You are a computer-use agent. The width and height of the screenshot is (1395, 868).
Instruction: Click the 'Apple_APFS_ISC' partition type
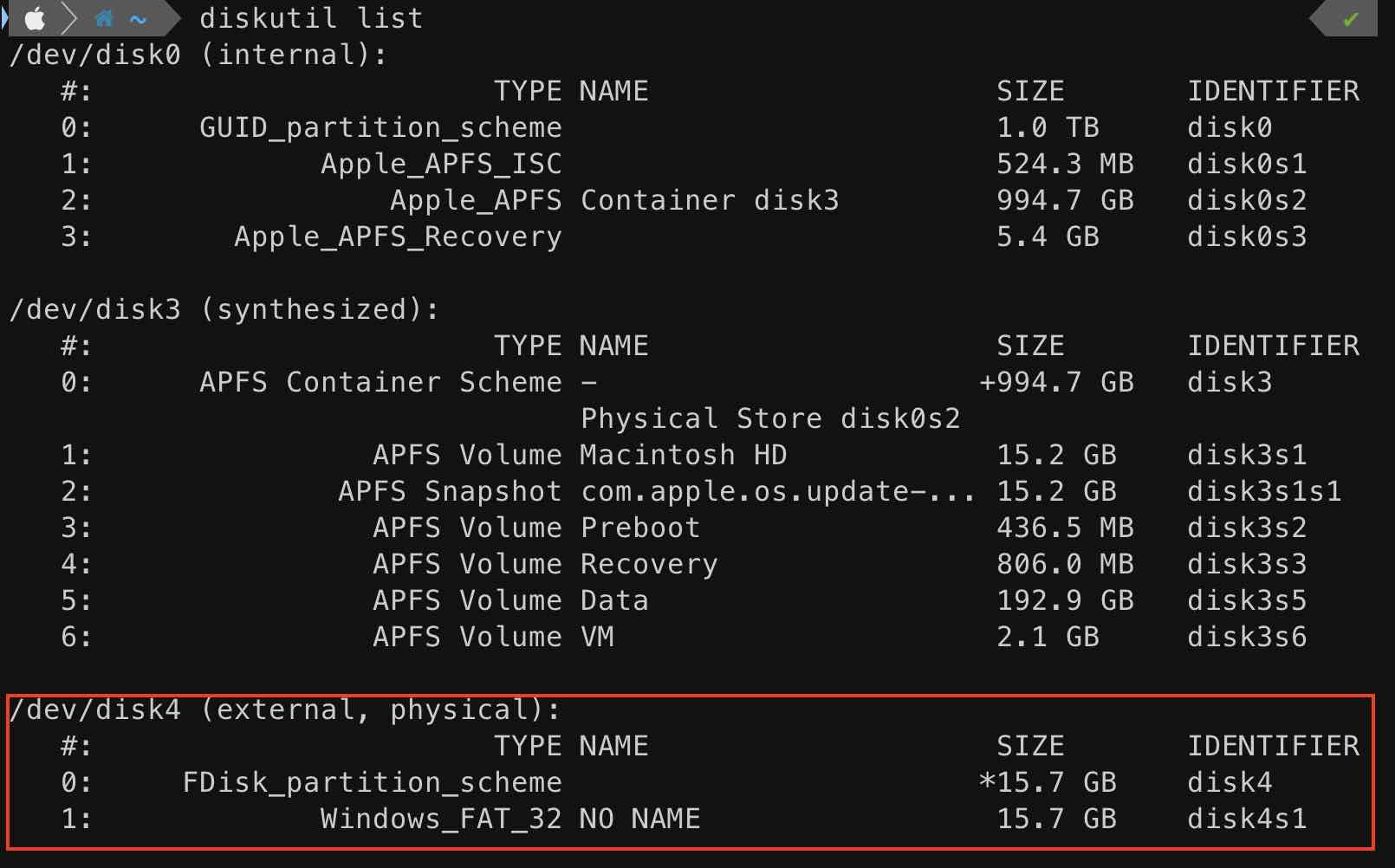(441, 164)
